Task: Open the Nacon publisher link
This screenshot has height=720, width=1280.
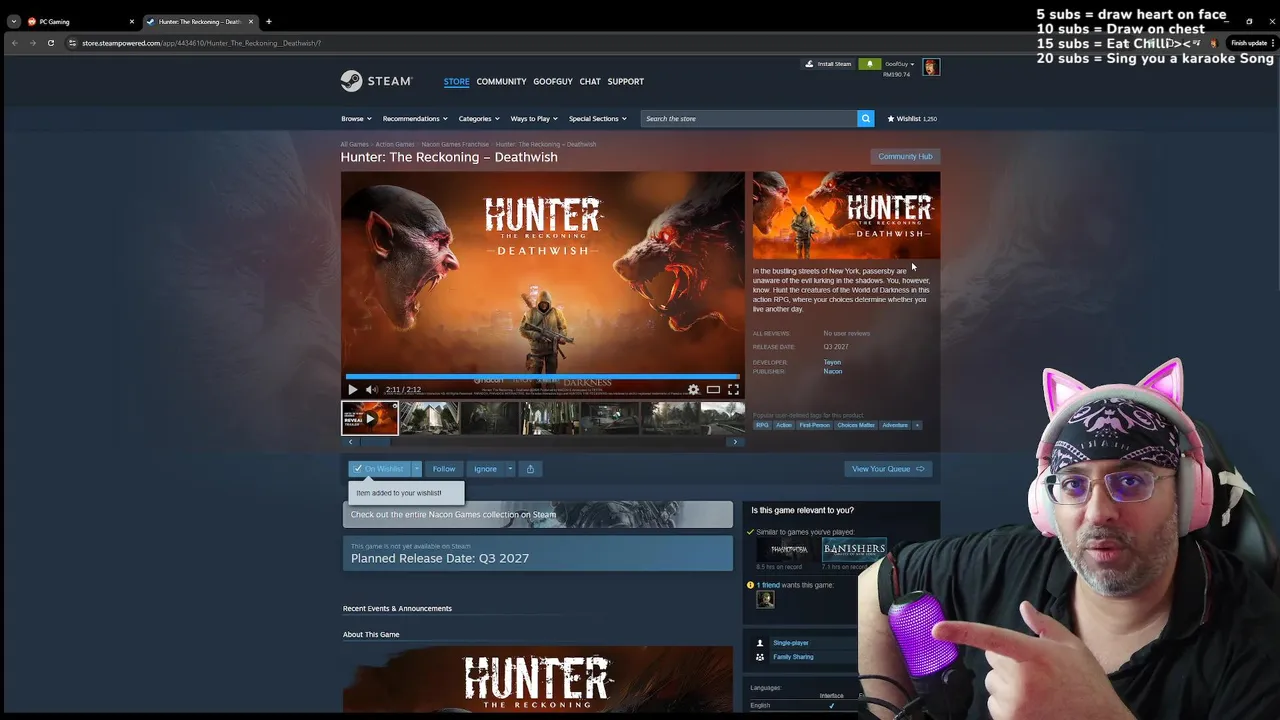Action: point(833,371)
